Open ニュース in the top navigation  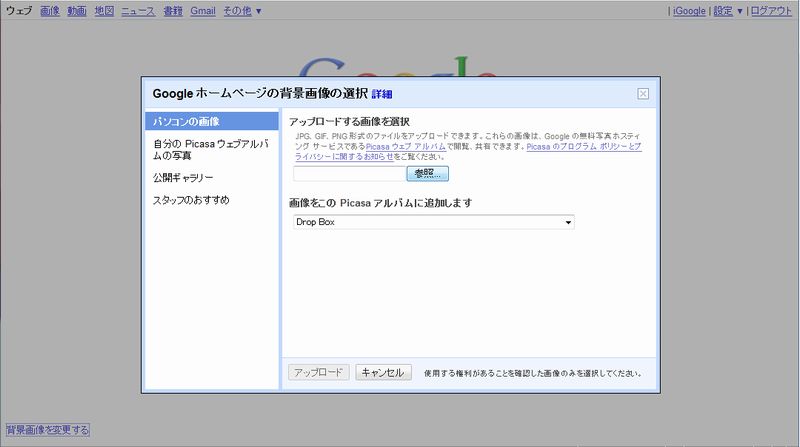(x=138, y=11)
